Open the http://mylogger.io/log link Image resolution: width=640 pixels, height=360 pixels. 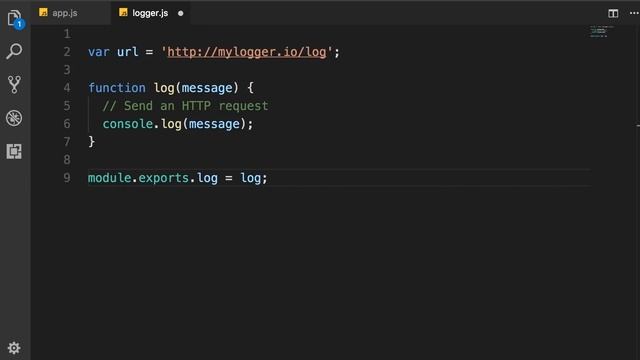(x=247, y=52)
